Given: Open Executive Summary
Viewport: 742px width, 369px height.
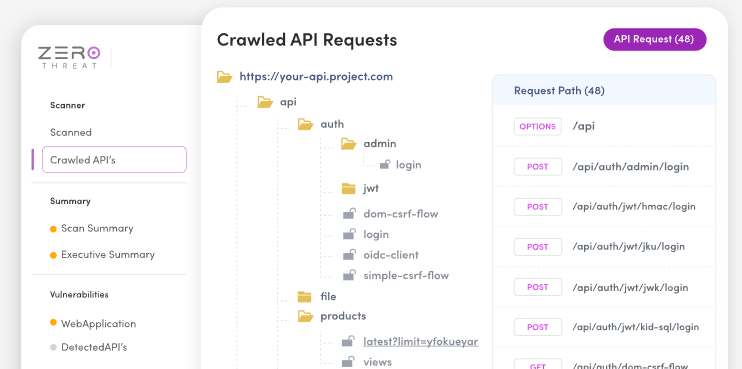Looking at the screenshot, I should coord(108,255).
